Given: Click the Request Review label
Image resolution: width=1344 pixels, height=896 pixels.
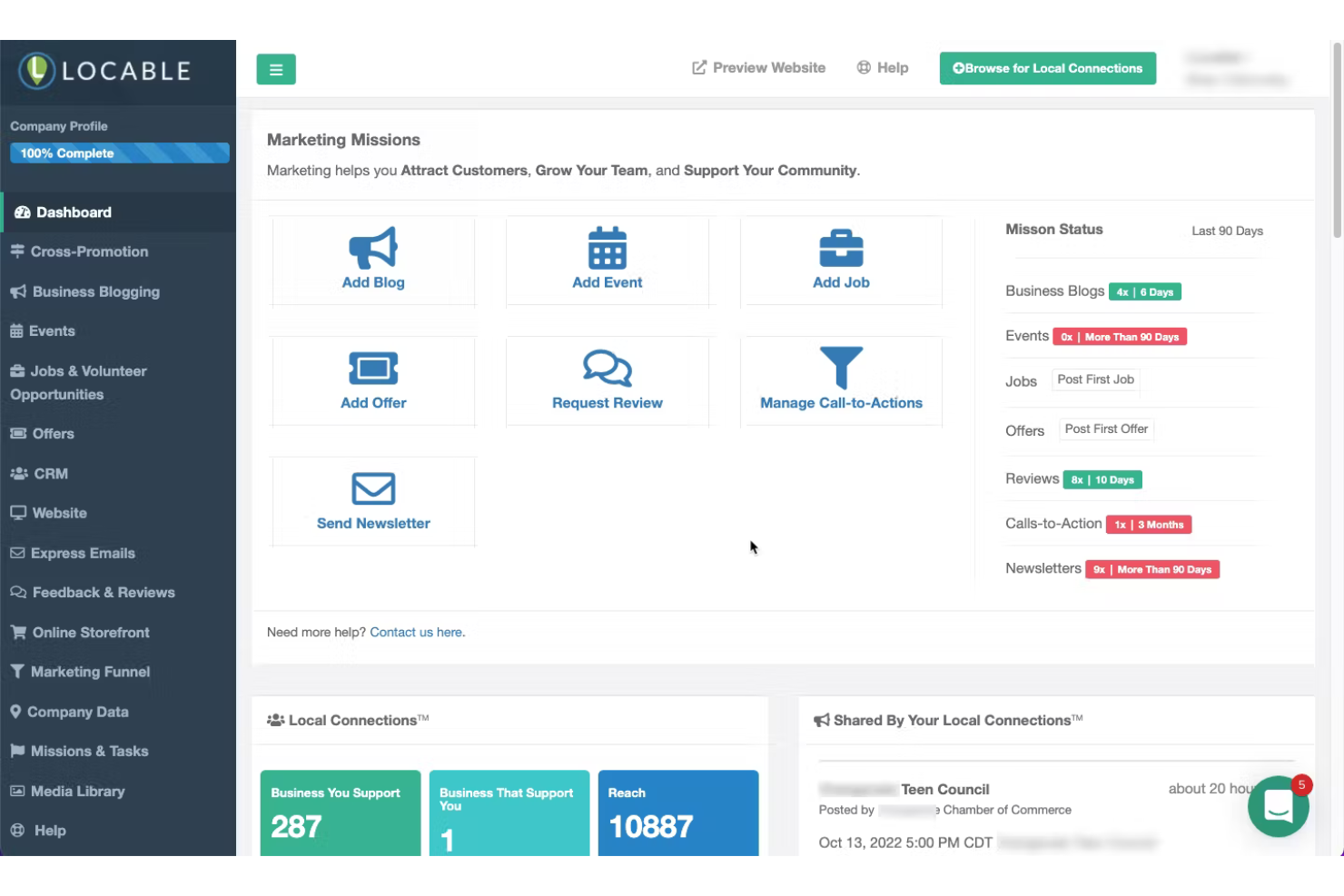Looking at the screenshot, I should 608,403.
